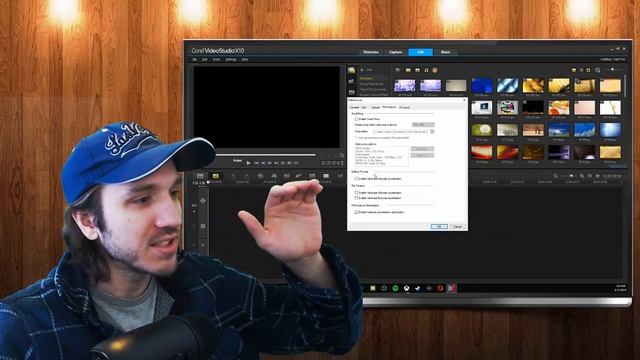Viewport: 640px width, 360px height.
Task: Open the proxy size dropdown in Preferences
Action: [x=423, y=124]
